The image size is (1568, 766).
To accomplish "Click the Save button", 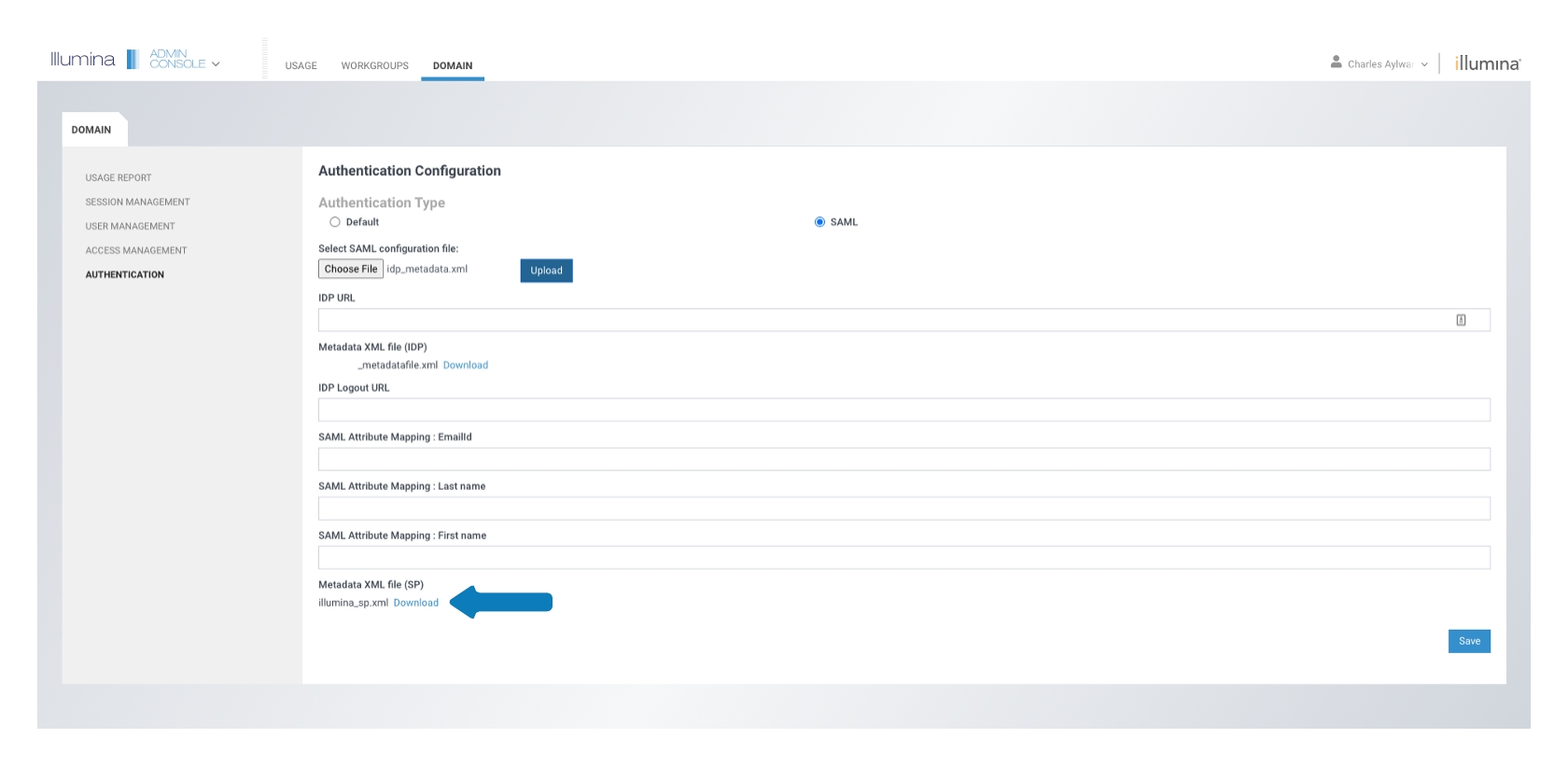I will (x=1468, y=641).
